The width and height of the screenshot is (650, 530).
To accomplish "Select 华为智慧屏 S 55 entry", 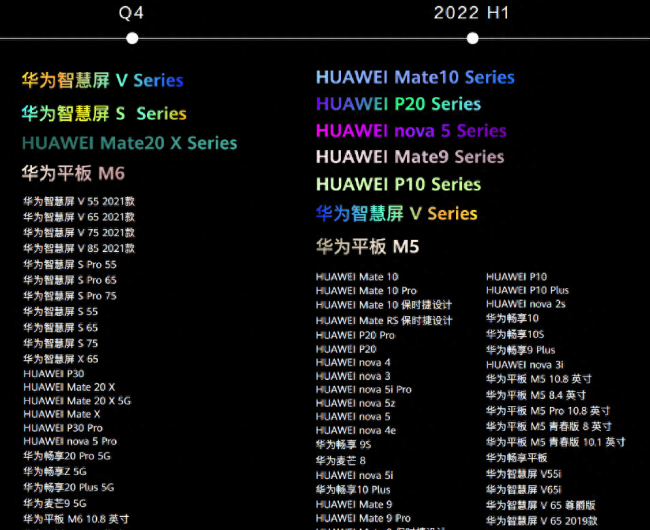I will click(61, 312).
